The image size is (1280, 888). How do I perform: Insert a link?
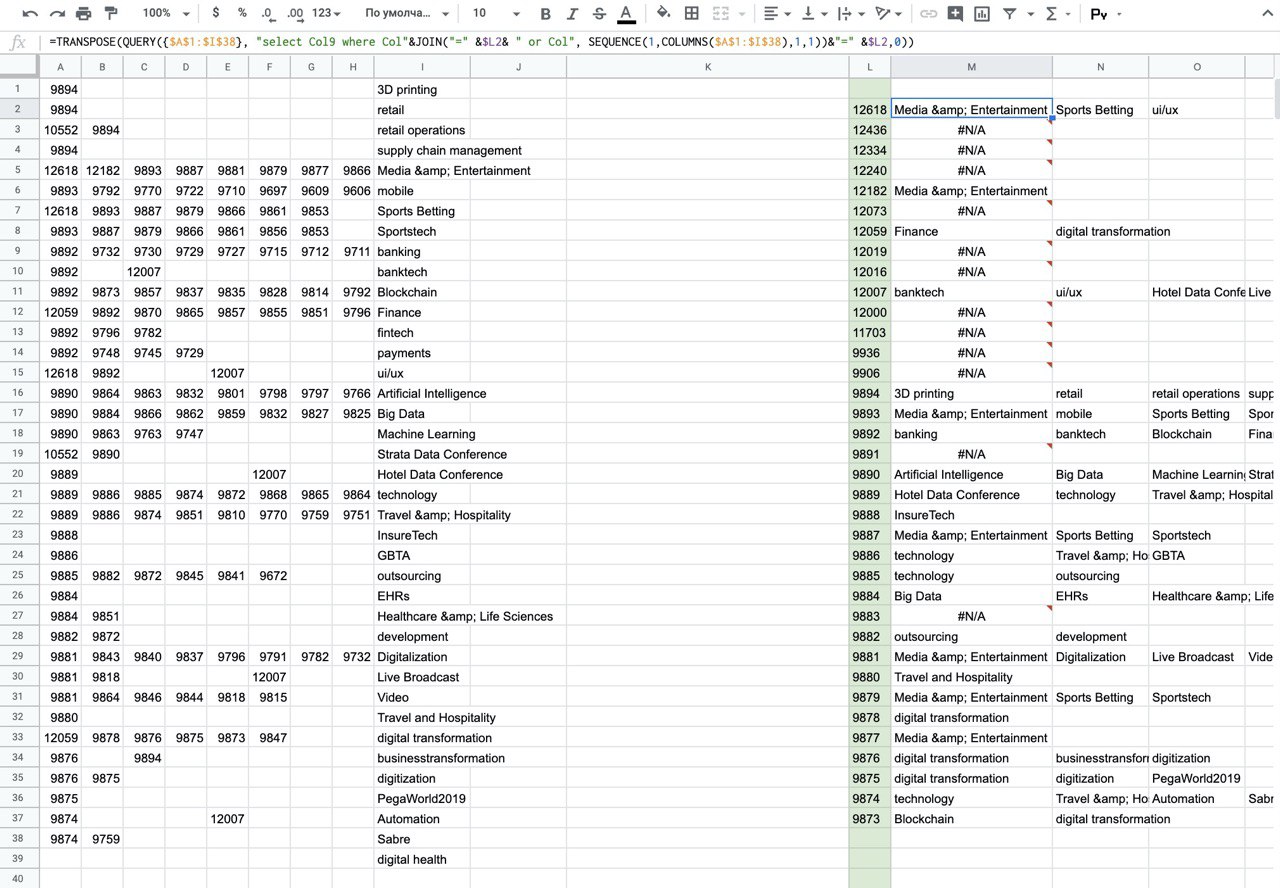(x=928, y=14)
